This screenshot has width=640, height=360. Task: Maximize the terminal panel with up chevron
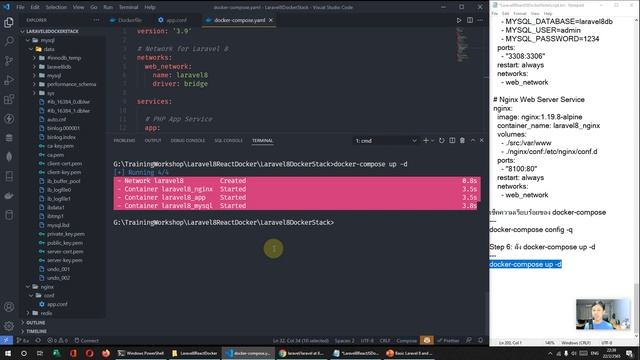click(x=473, y=140)
